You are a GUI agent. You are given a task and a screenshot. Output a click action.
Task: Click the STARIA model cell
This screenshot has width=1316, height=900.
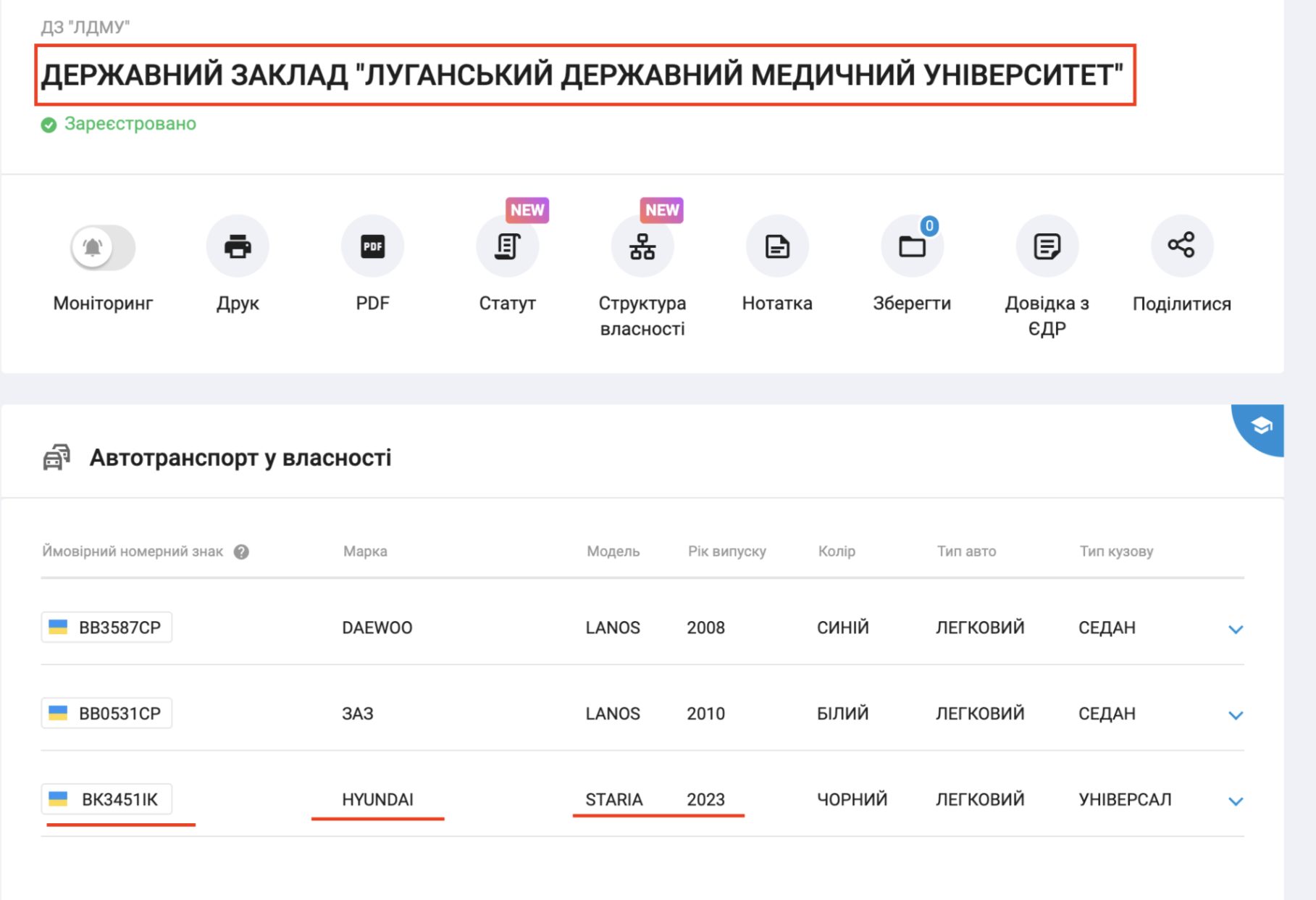point(614,799)
